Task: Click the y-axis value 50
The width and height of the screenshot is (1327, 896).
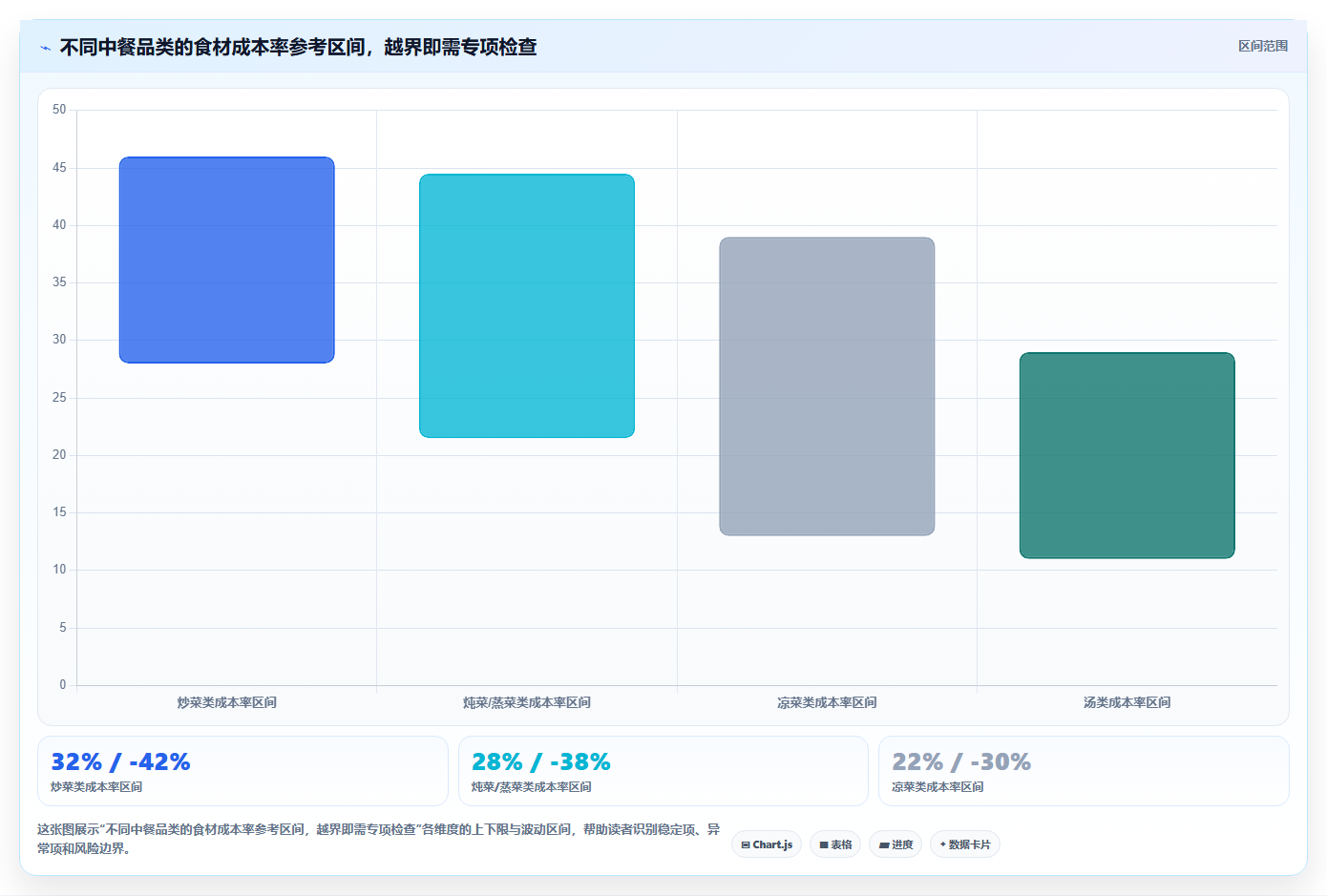Action: (60, 110)
